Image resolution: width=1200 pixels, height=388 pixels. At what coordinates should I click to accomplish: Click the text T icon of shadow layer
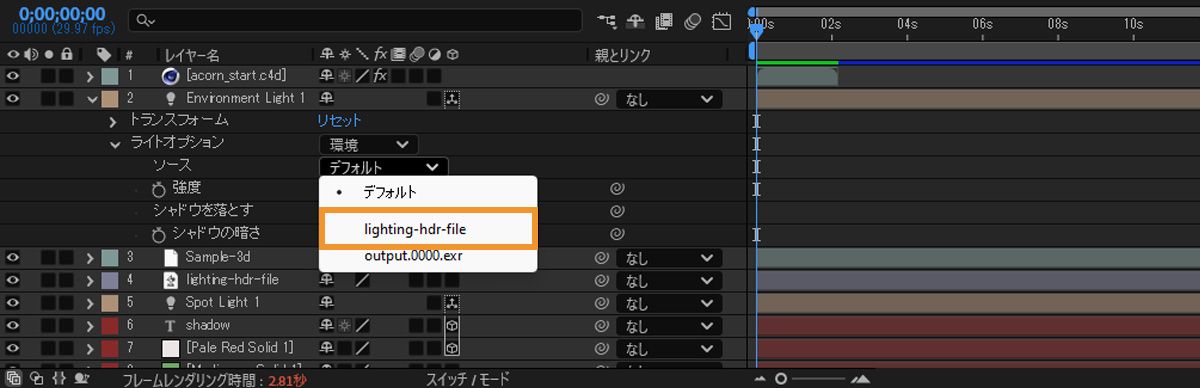[x=170, y=325]
